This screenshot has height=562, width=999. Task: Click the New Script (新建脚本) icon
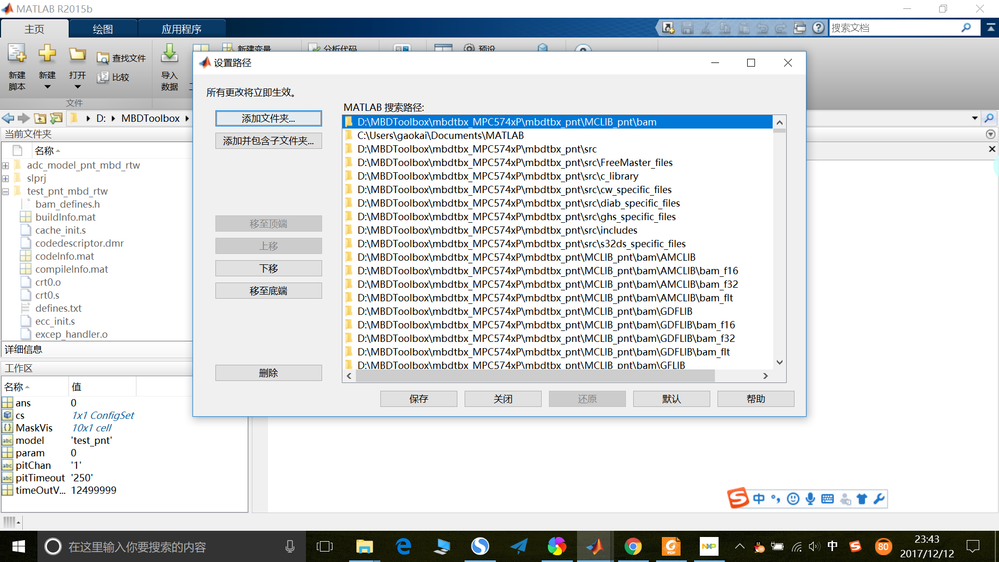tap(17, 55)
